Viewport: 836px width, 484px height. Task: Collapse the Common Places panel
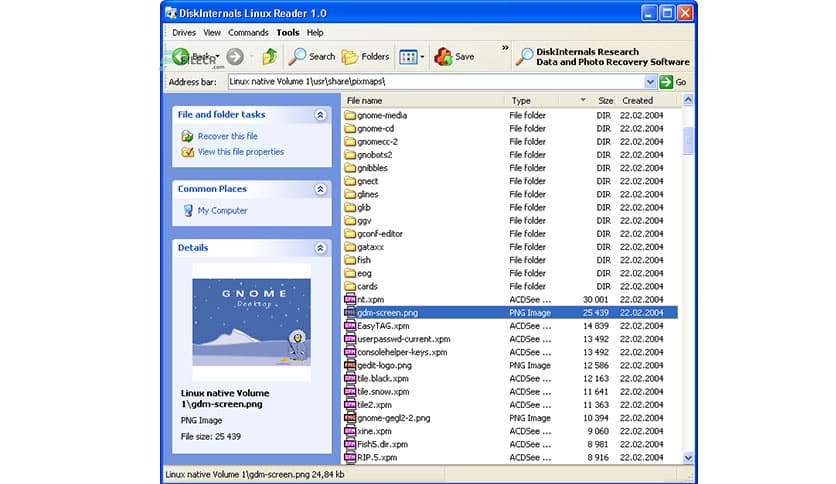pos(320,189)
